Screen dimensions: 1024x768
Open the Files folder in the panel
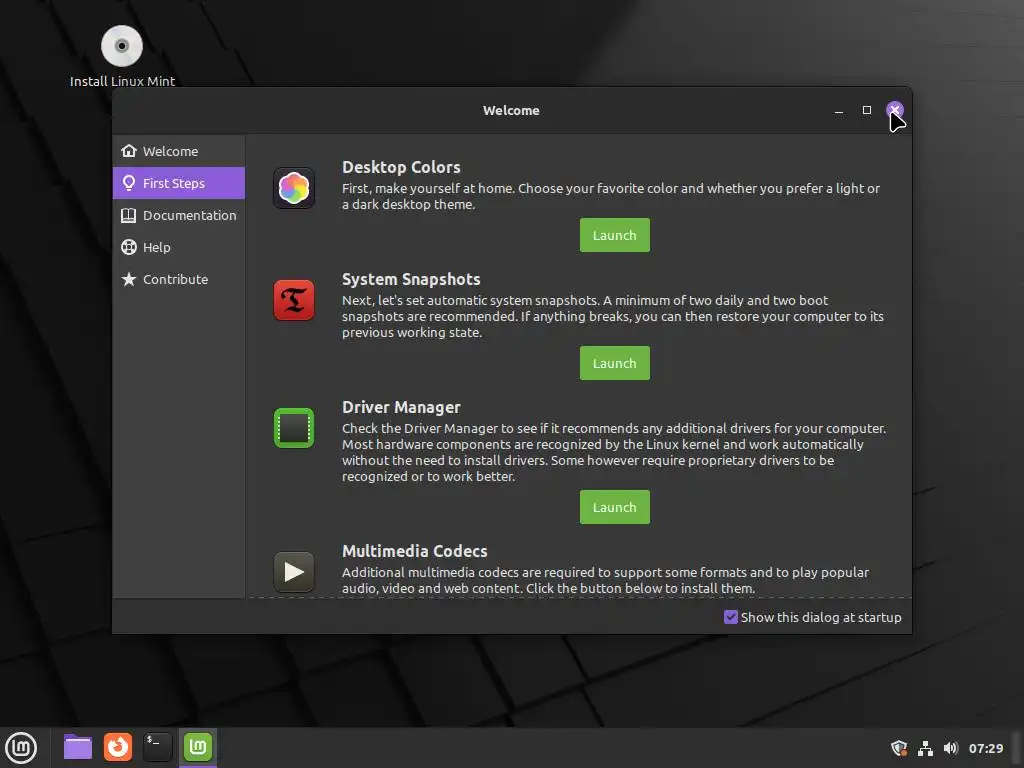click(x=78, y=747)
